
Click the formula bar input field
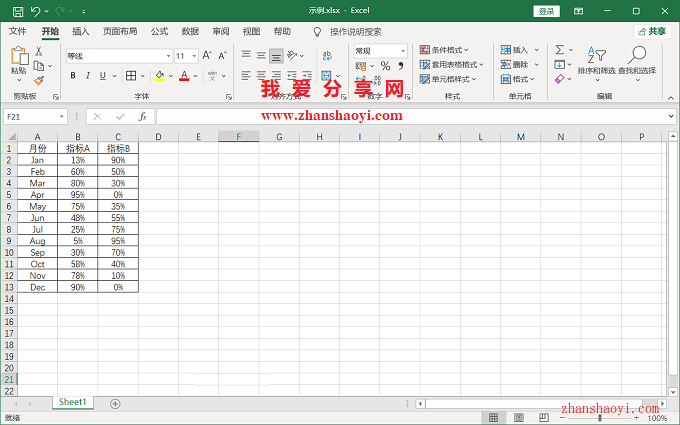[411, 117]
